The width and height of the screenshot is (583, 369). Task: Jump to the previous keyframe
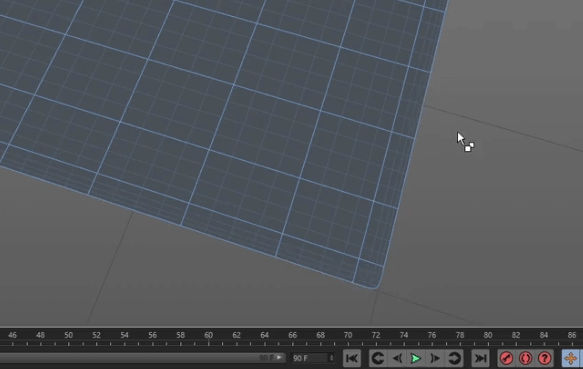pos(378,358)
